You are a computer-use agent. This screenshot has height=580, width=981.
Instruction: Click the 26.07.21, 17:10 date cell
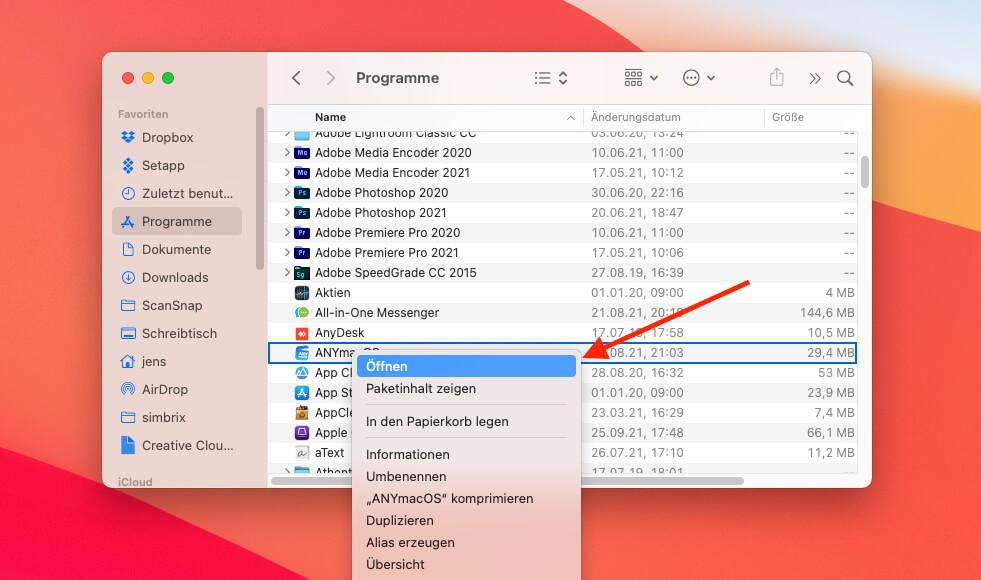click(x=637, y=453)
